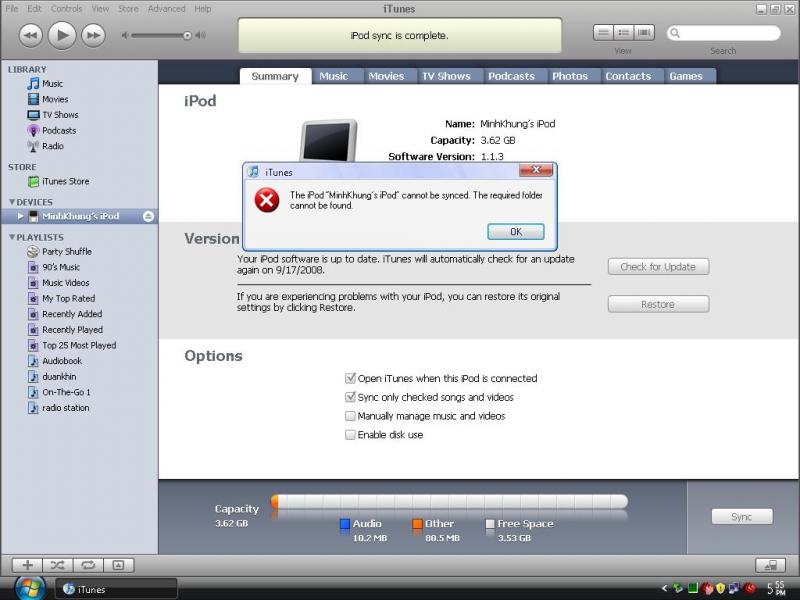Uncheck Sync only checked songs and videos
The height and width of the screenshot is (600, 800).
click(x=350, y=398)
